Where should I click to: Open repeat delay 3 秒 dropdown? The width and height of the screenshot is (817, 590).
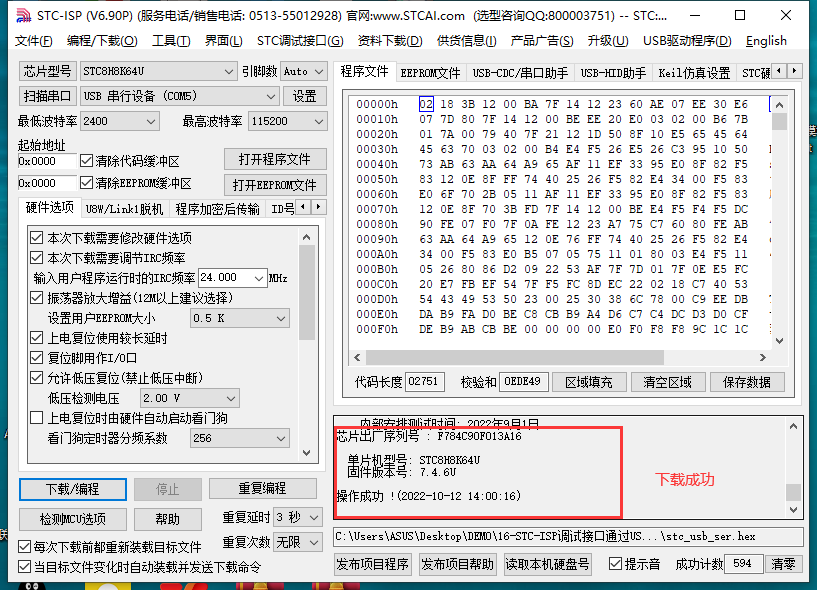point(298,518)
